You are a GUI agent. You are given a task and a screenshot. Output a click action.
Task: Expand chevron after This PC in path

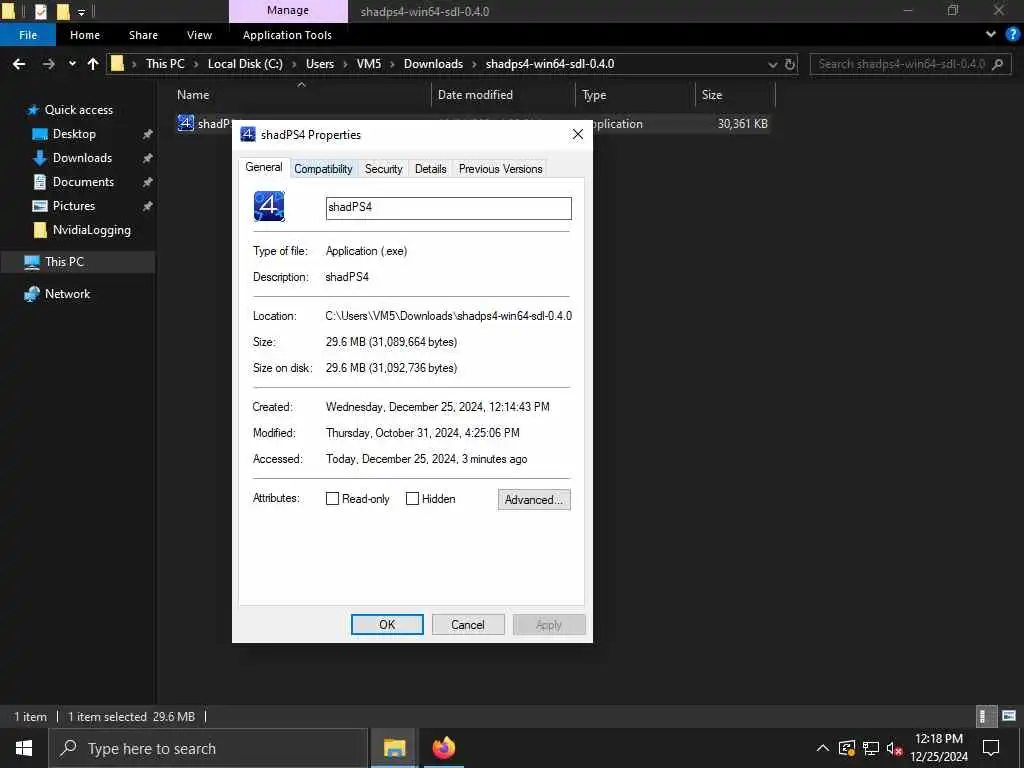(x=196, y=64)
